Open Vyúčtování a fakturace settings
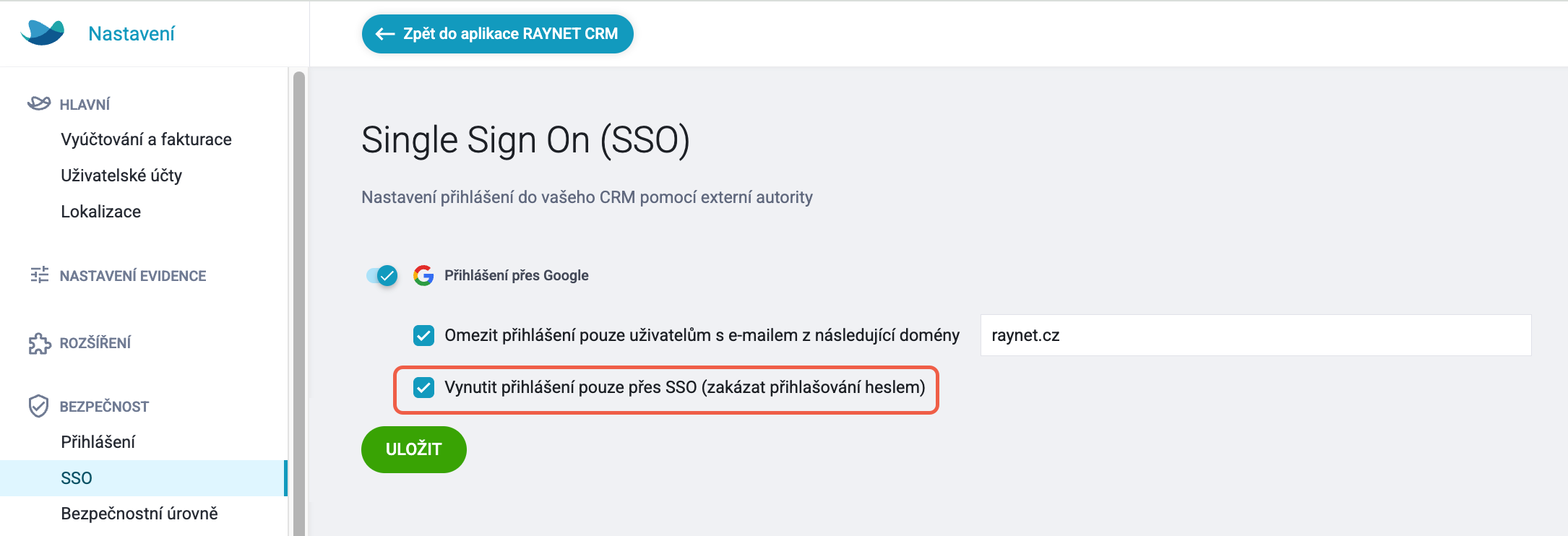The image size is (1568, 536). [x=146, y=139]
